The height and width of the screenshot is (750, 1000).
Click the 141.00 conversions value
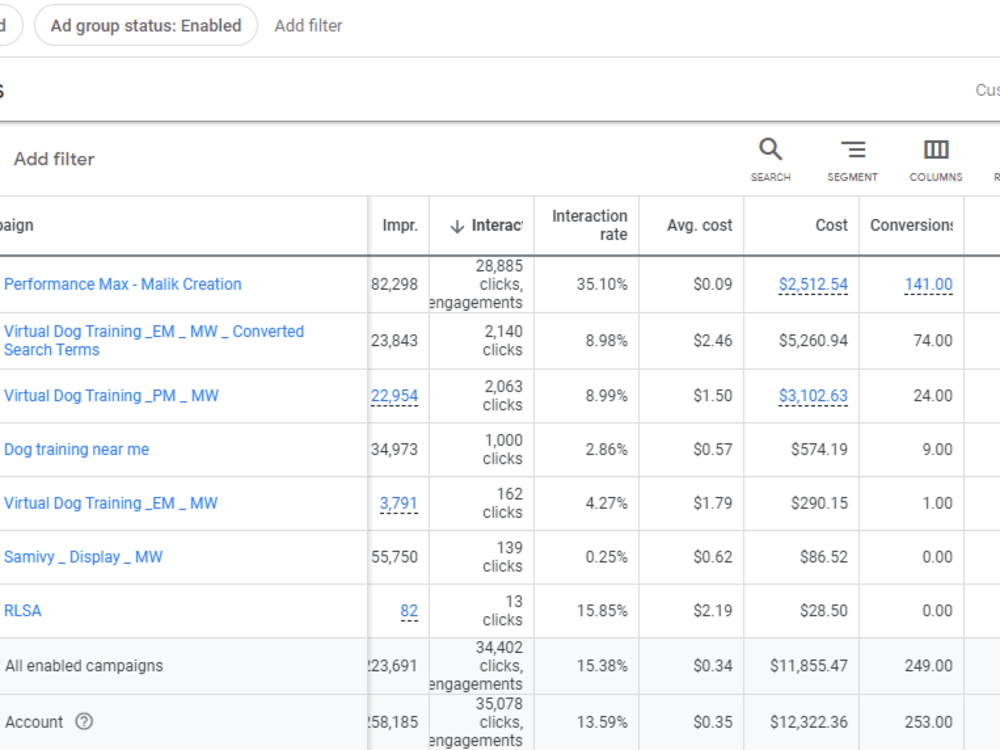[x=929, y=284]
